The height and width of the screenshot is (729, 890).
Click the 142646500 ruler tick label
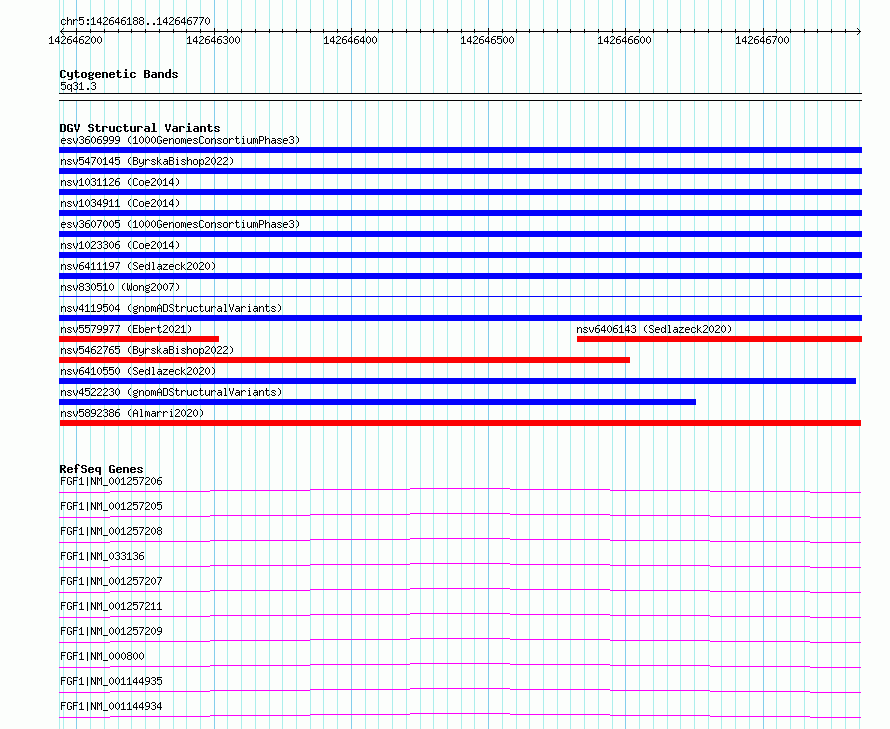[x=488, y=40]
